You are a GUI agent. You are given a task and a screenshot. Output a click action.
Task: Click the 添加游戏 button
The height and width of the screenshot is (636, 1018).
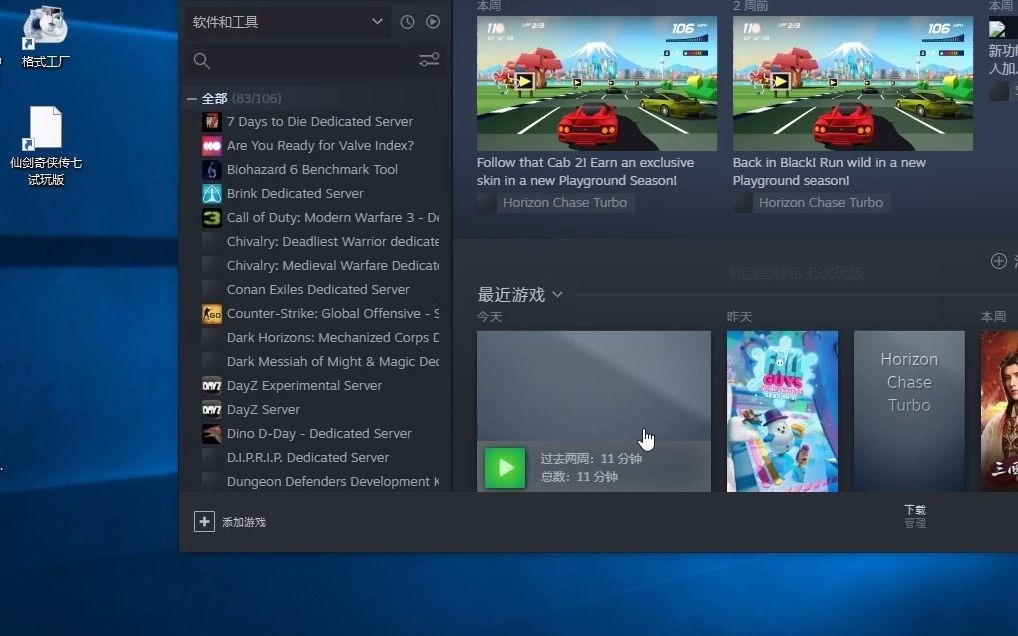(232, 521)
